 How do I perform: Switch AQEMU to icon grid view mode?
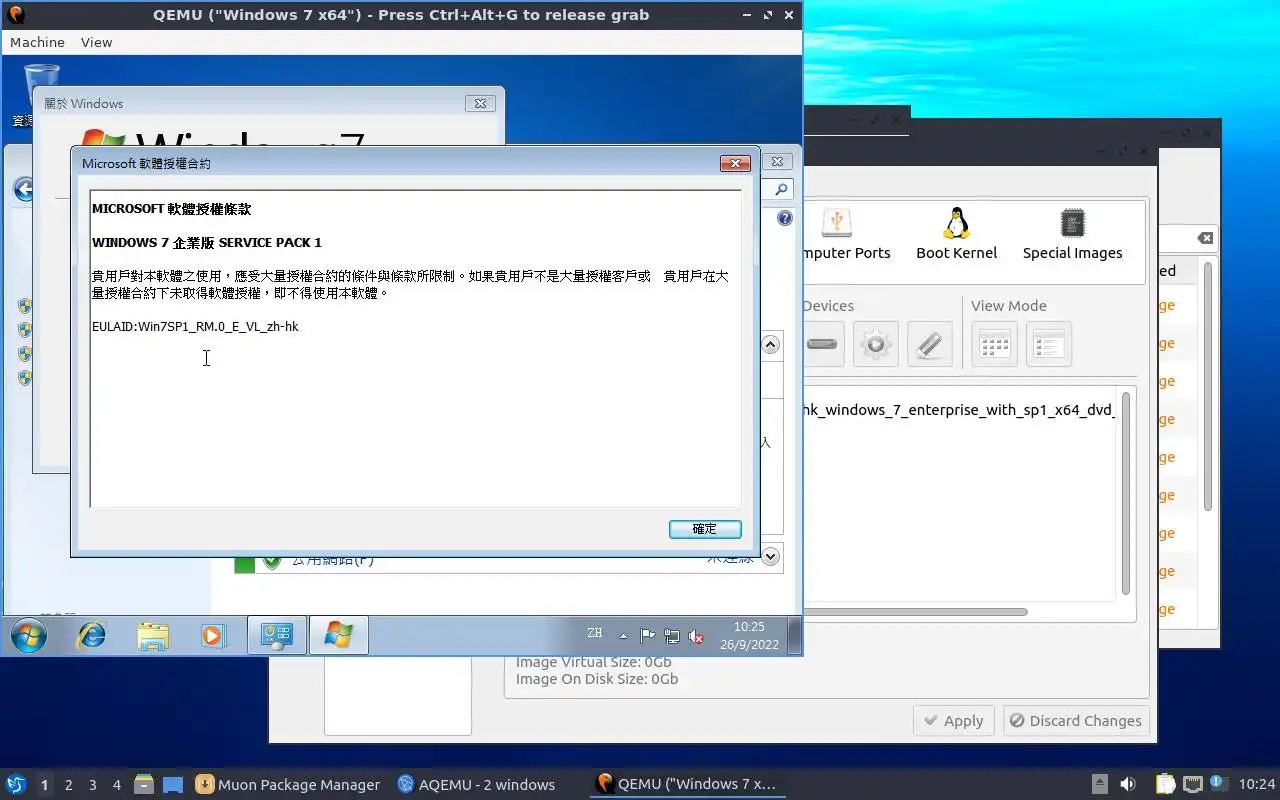click(994, 344)
